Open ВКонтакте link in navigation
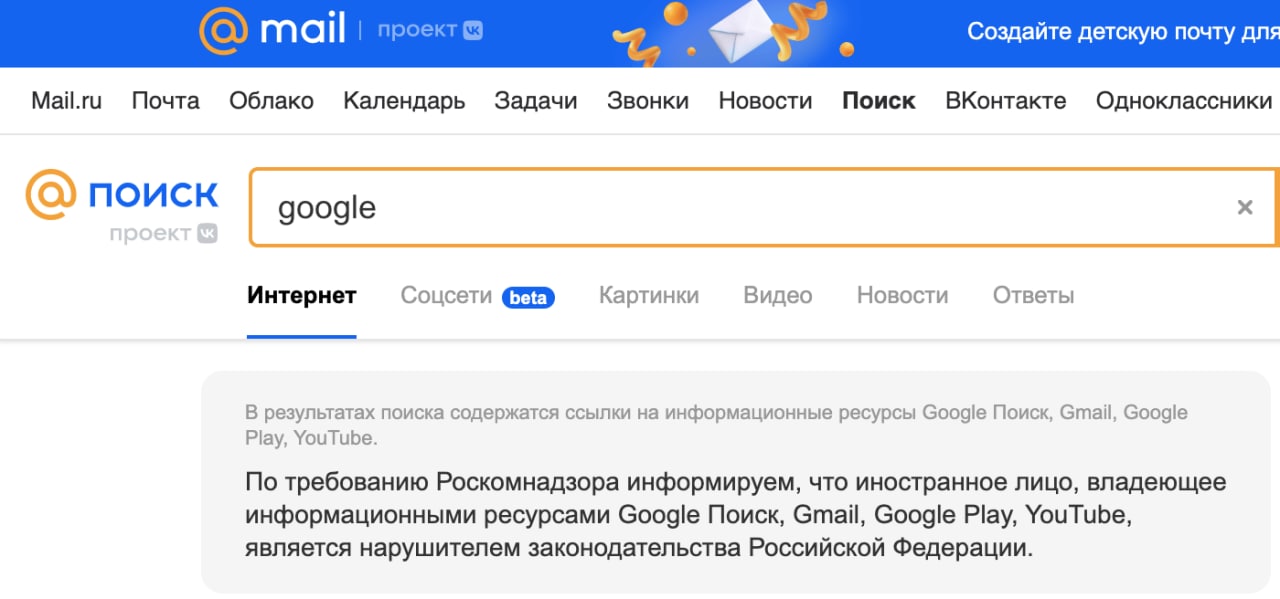Viewport: 1280px width, 599px height. click(1005, 101)
